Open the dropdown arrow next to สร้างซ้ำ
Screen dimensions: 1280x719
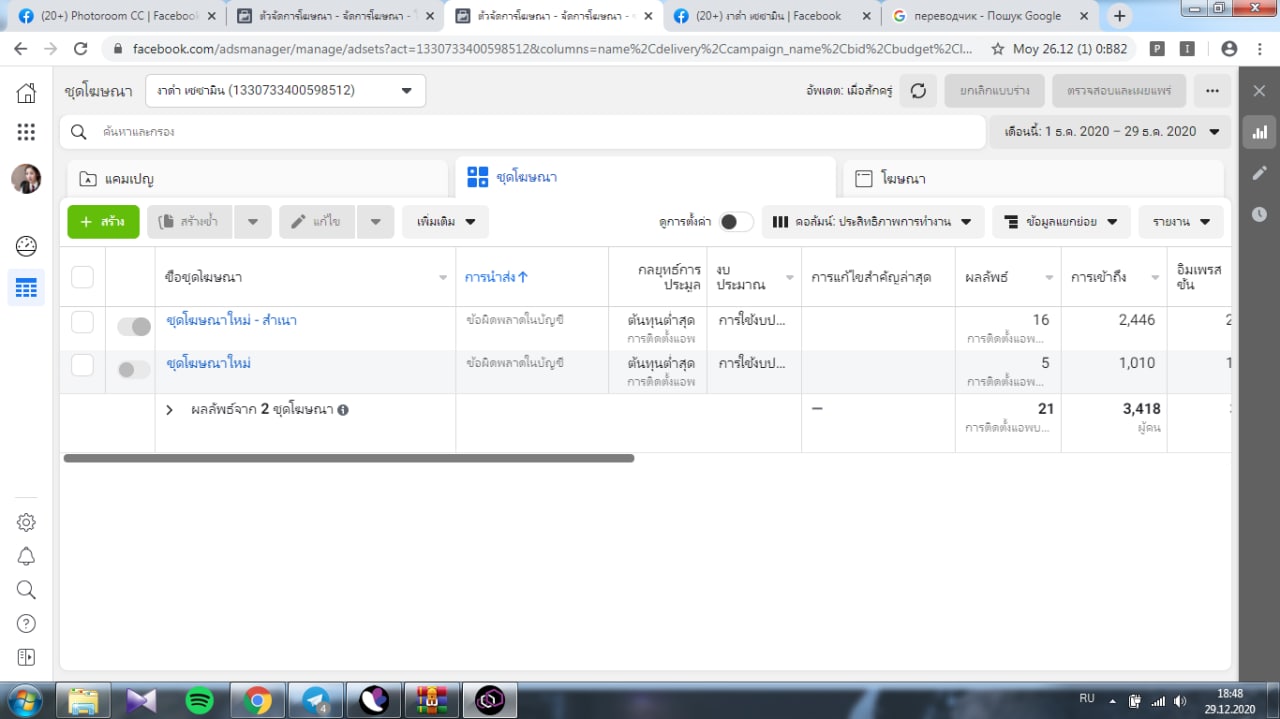[253, 222]
